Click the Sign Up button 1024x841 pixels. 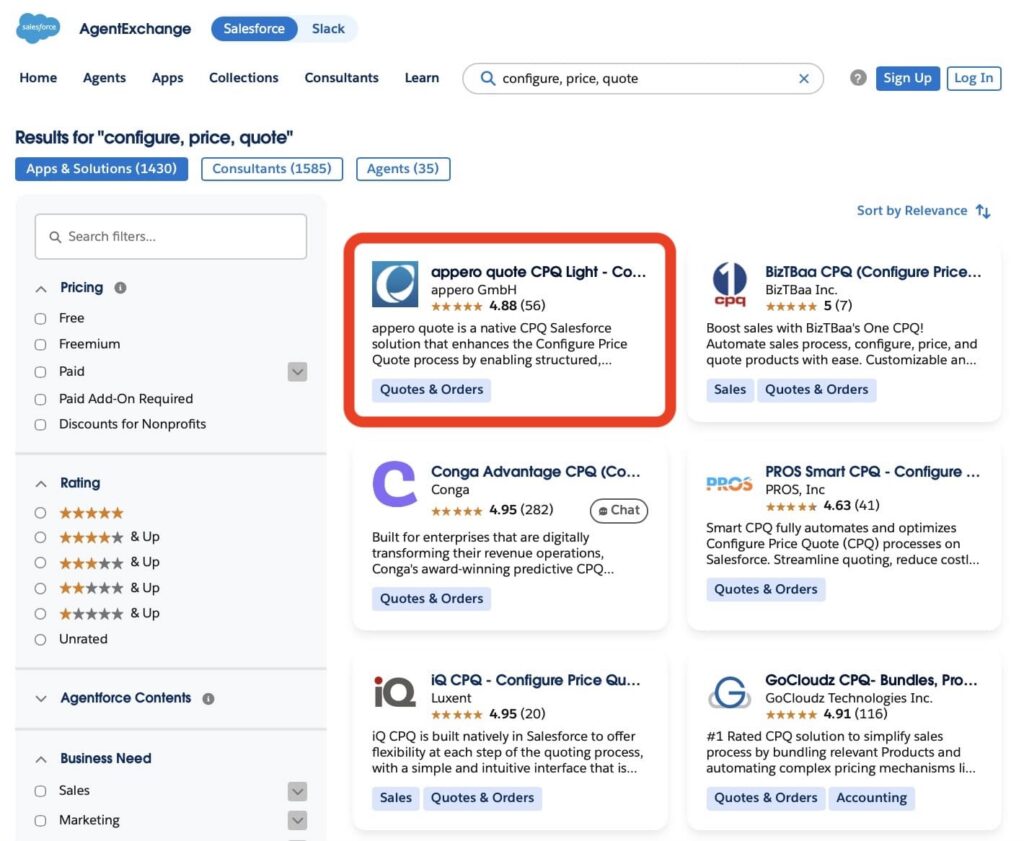[907, 78]
